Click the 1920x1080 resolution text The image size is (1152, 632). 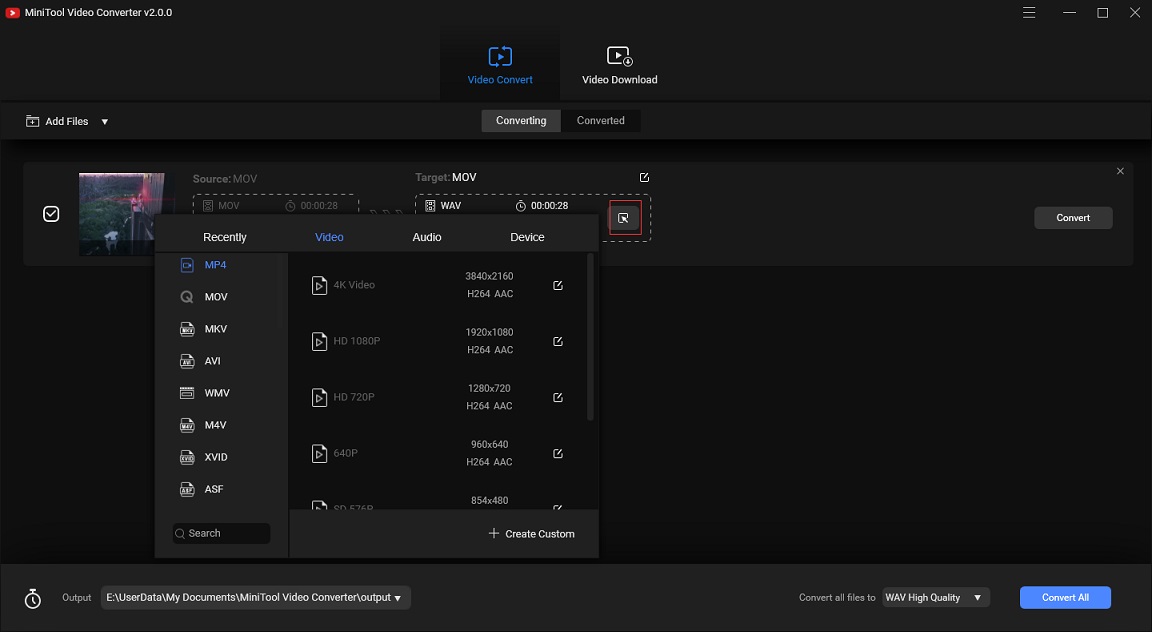pyautogui.click(x=489, y=332)
